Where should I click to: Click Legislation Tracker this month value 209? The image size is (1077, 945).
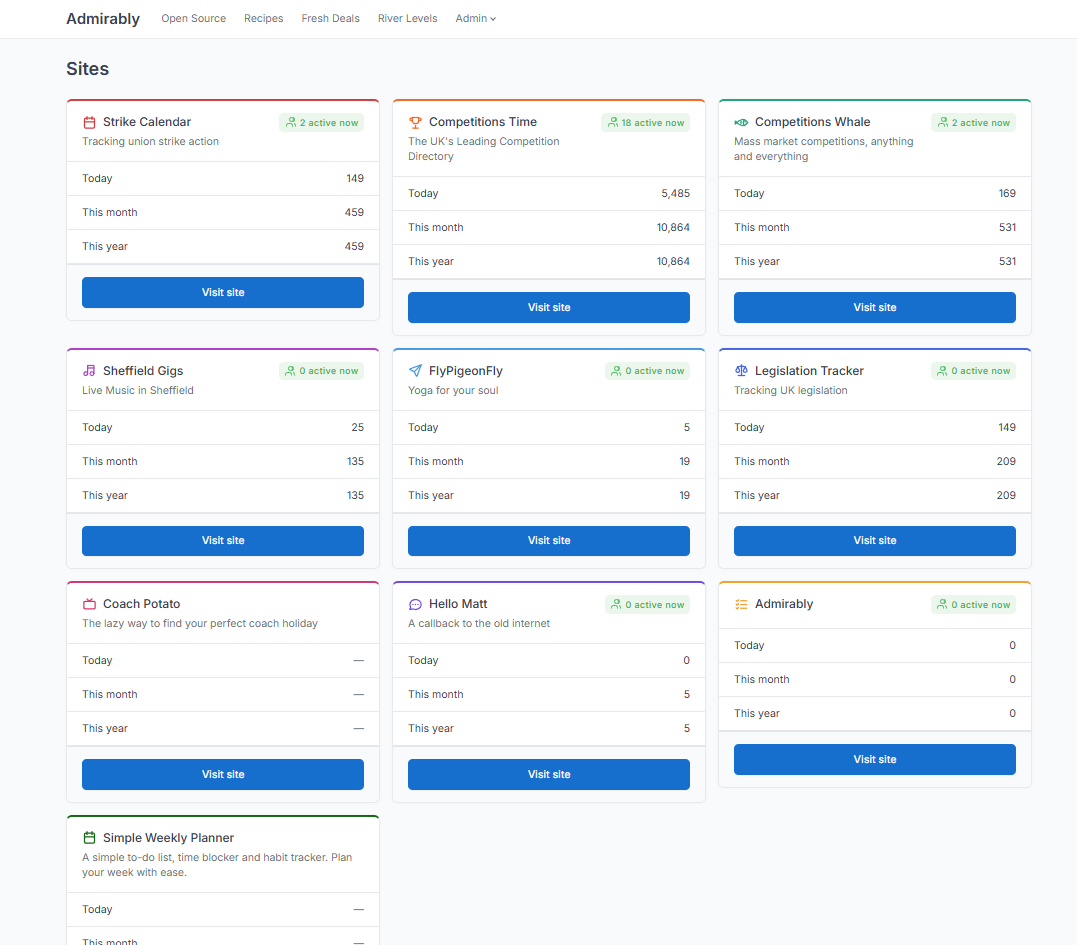coord(1006,462)
